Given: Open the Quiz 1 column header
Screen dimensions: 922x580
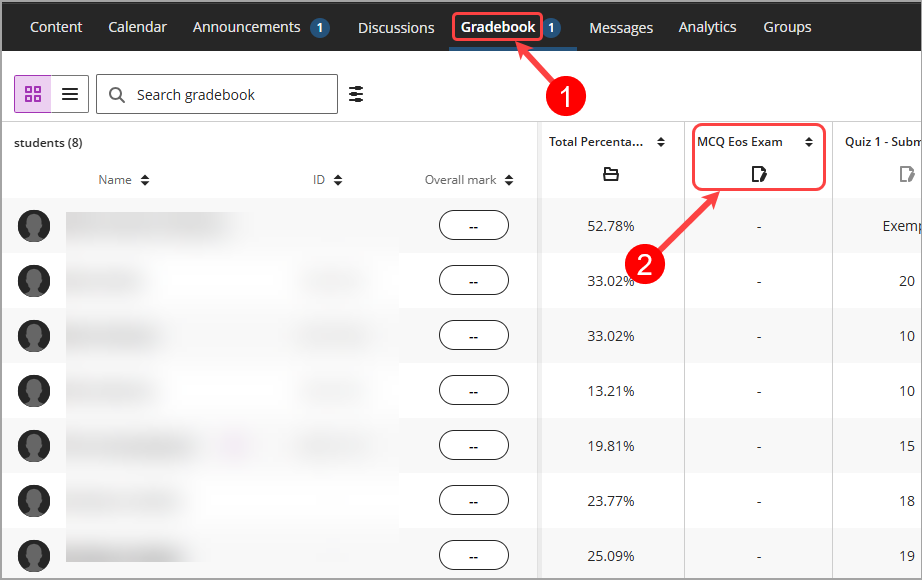Looking at the screenshot, I should (x=883, y=142).
